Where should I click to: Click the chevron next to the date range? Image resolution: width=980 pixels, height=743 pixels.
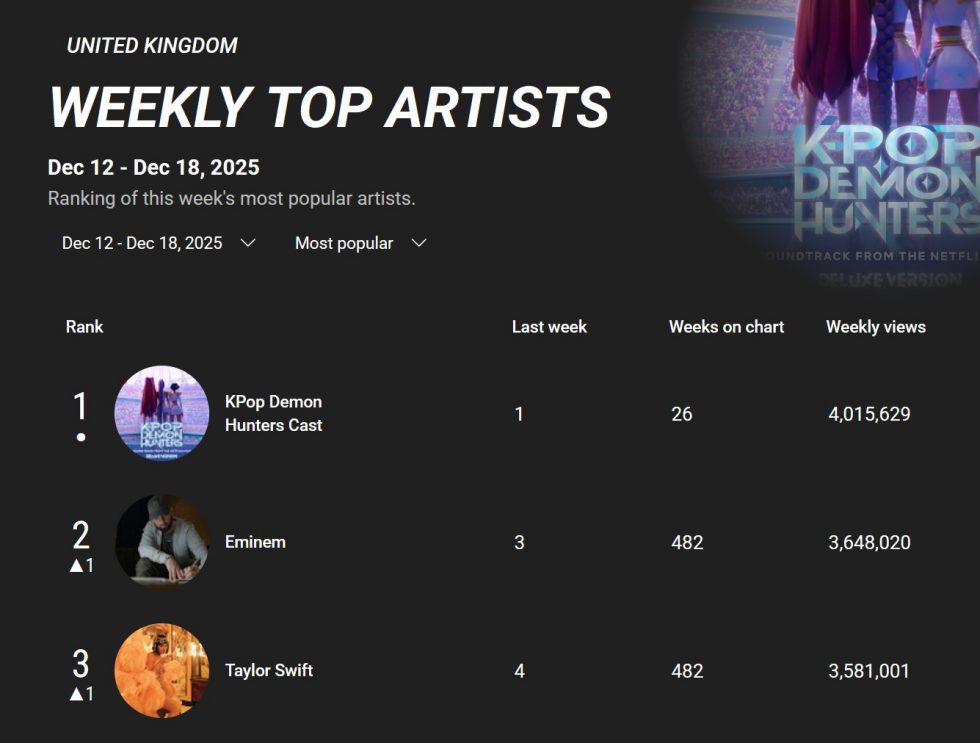pyautogui.click(x=249, y=243)
